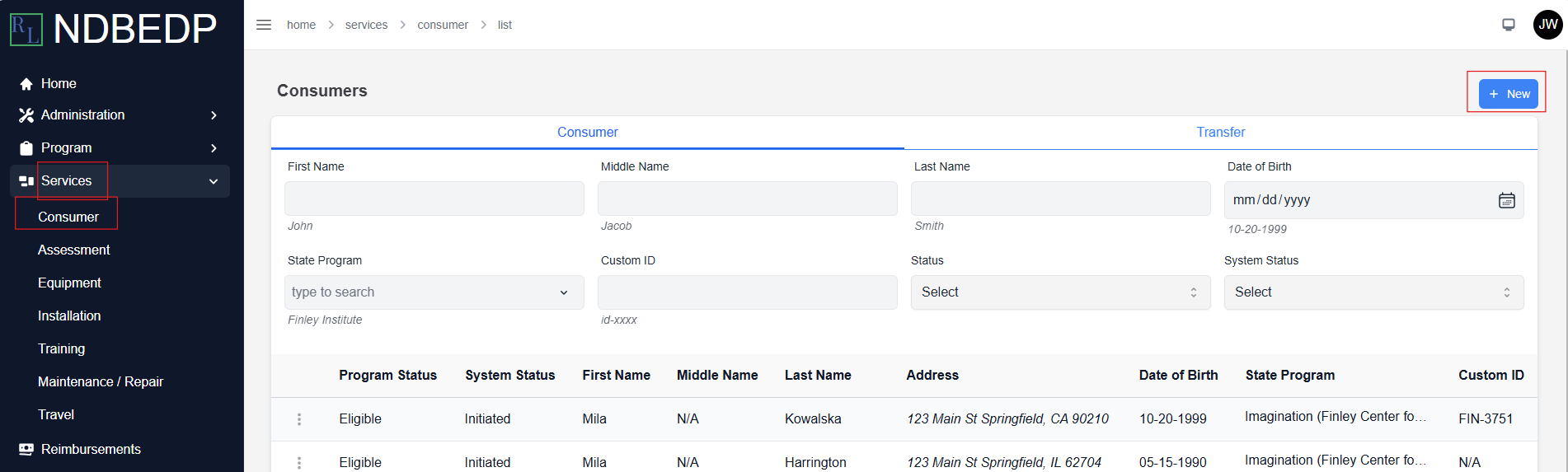The width and height of the screenshot is (1568, 472).
Task: Click the New consumer button
Action: (x=1509, y=94)
